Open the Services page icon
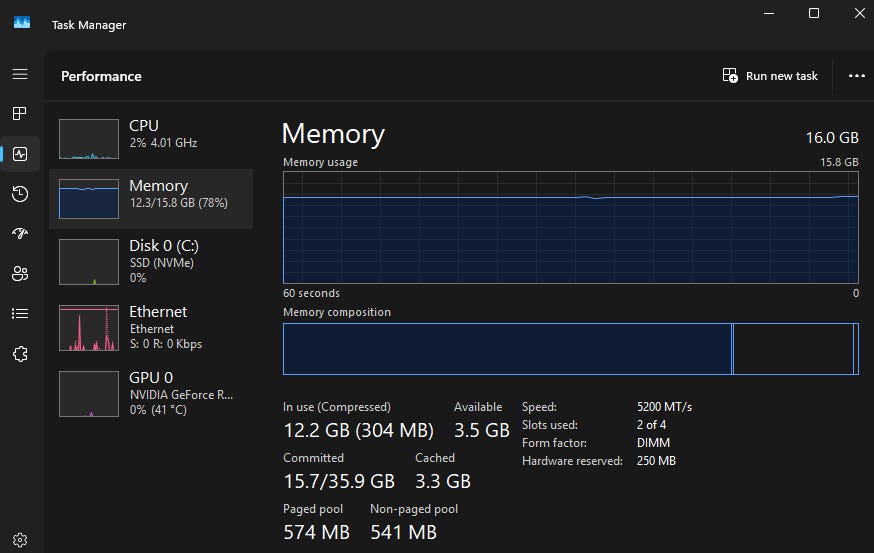 click(x=20, y=354)
